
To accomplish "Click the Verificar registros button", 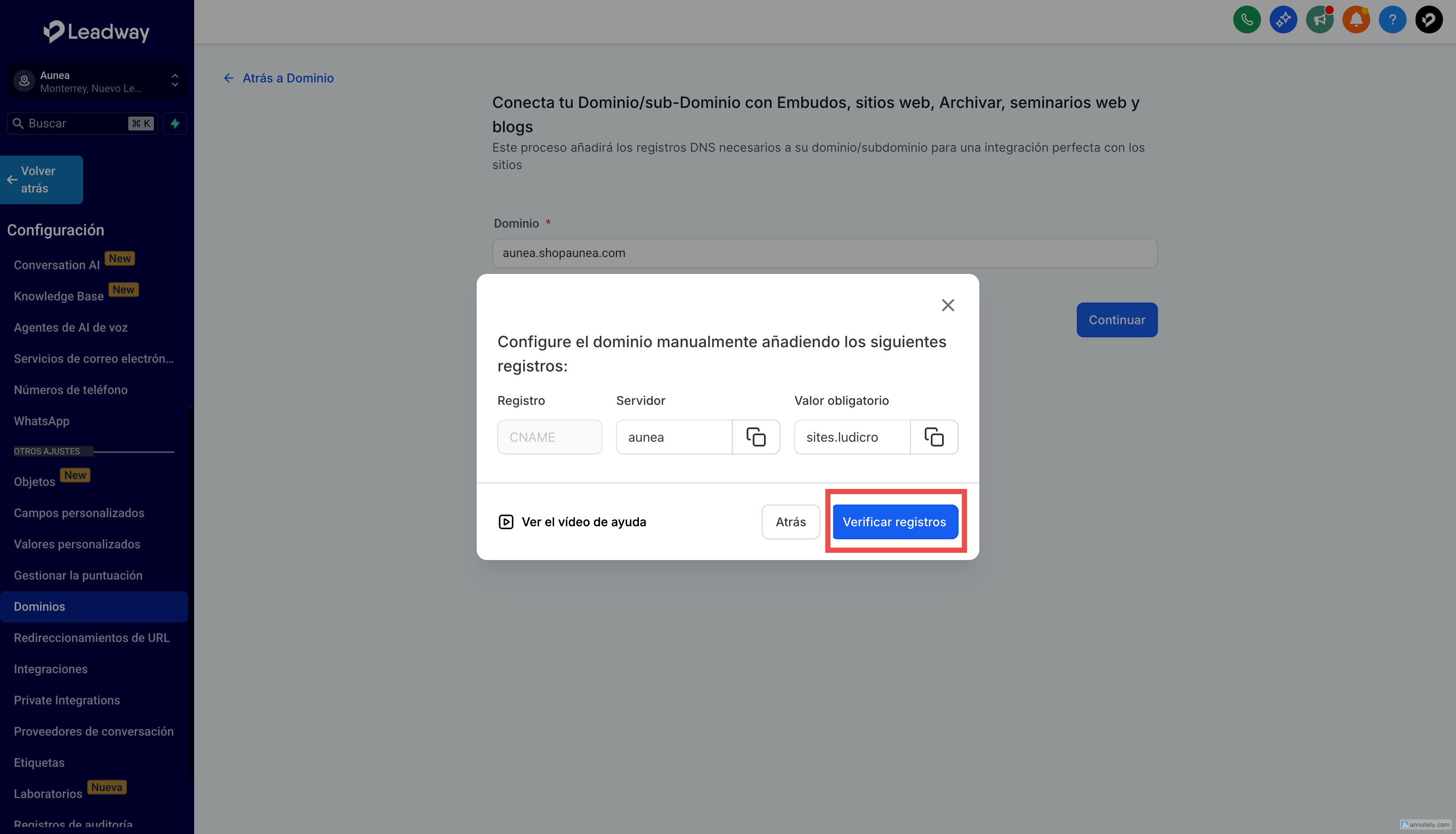I will pyautogui.click(x=894, y=522).
